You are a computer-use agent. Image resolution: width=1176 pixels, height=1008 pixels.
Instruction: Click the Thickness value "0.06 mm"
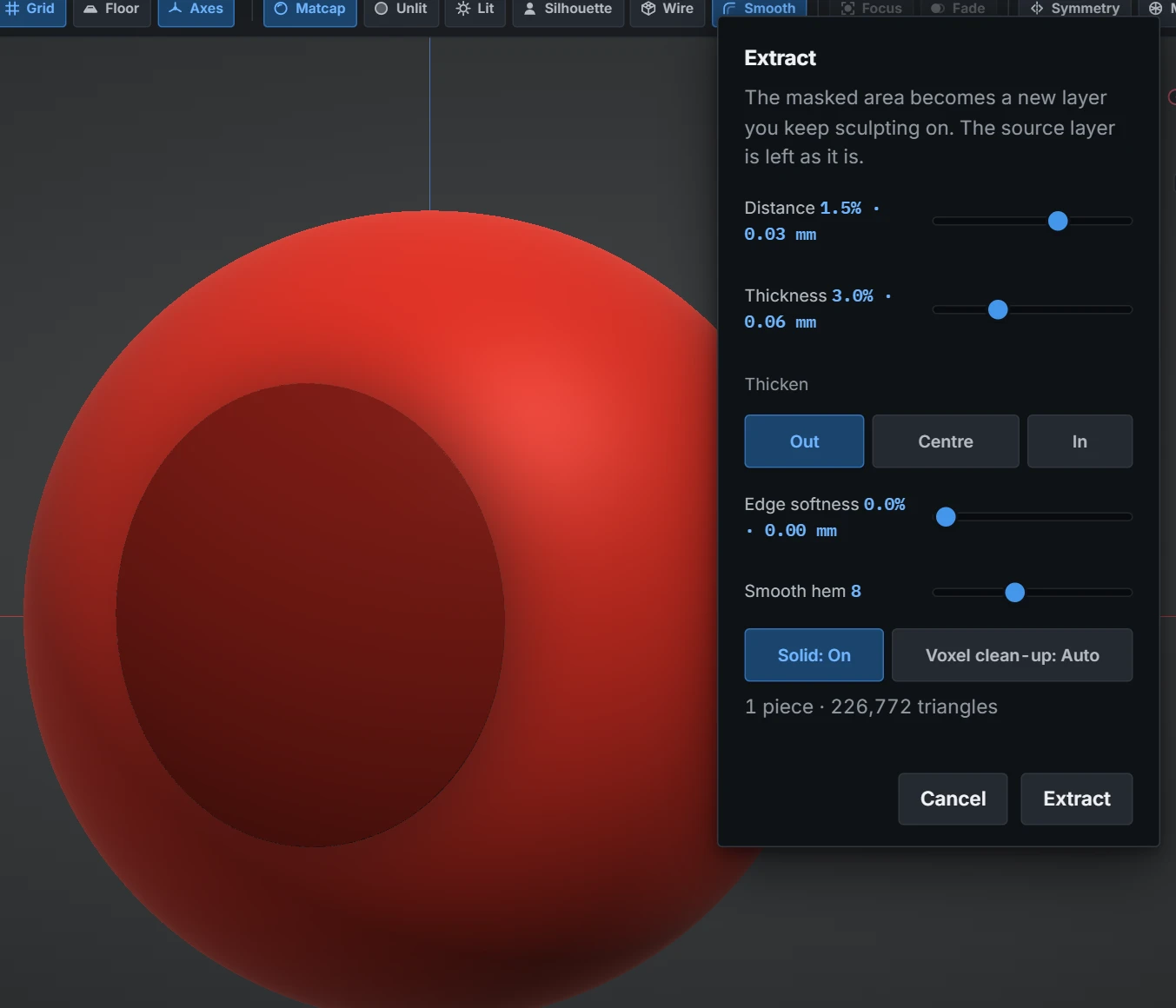click(781, 322)
